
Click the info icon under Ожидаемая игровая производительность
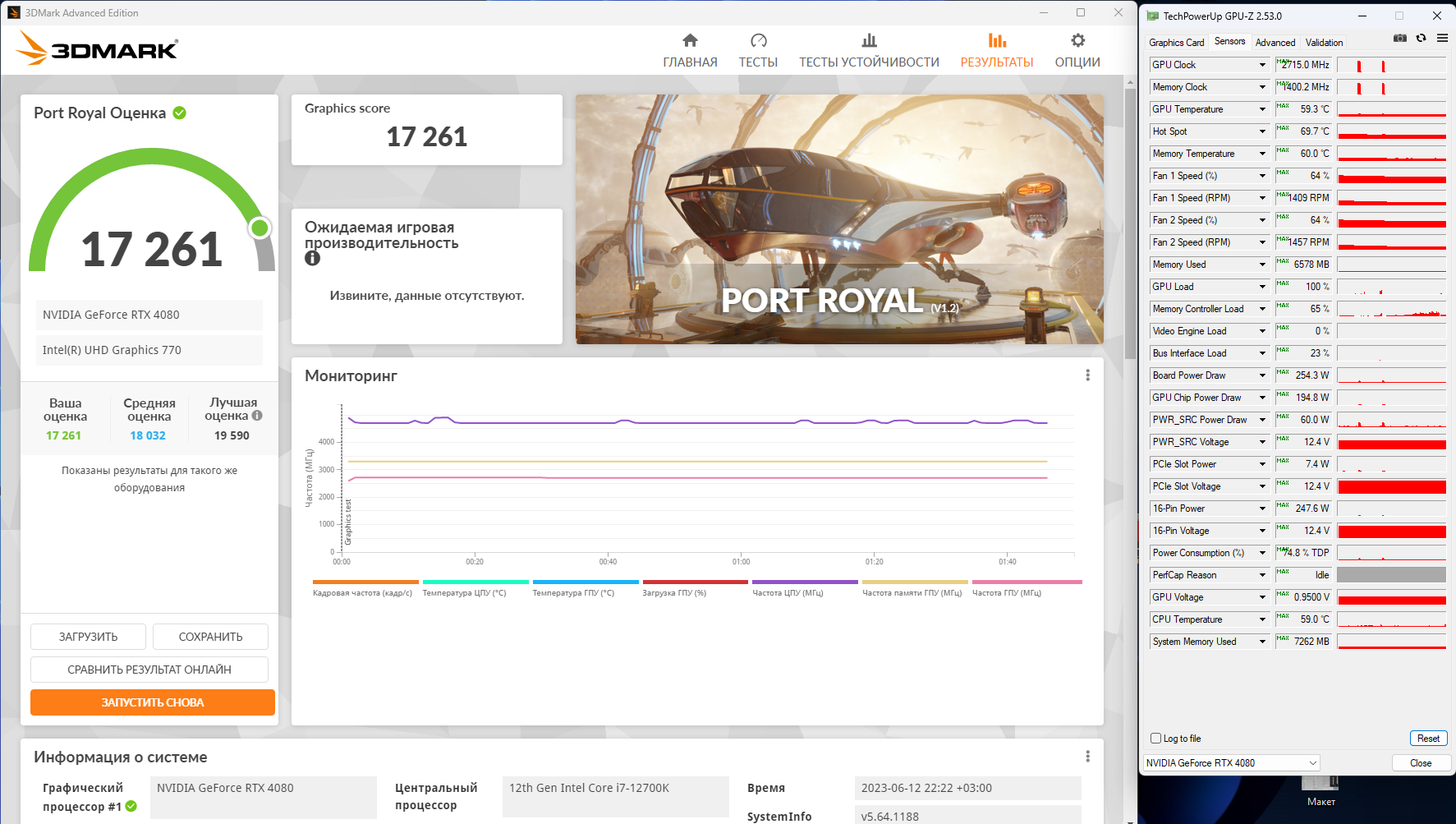tap(312, 258)
